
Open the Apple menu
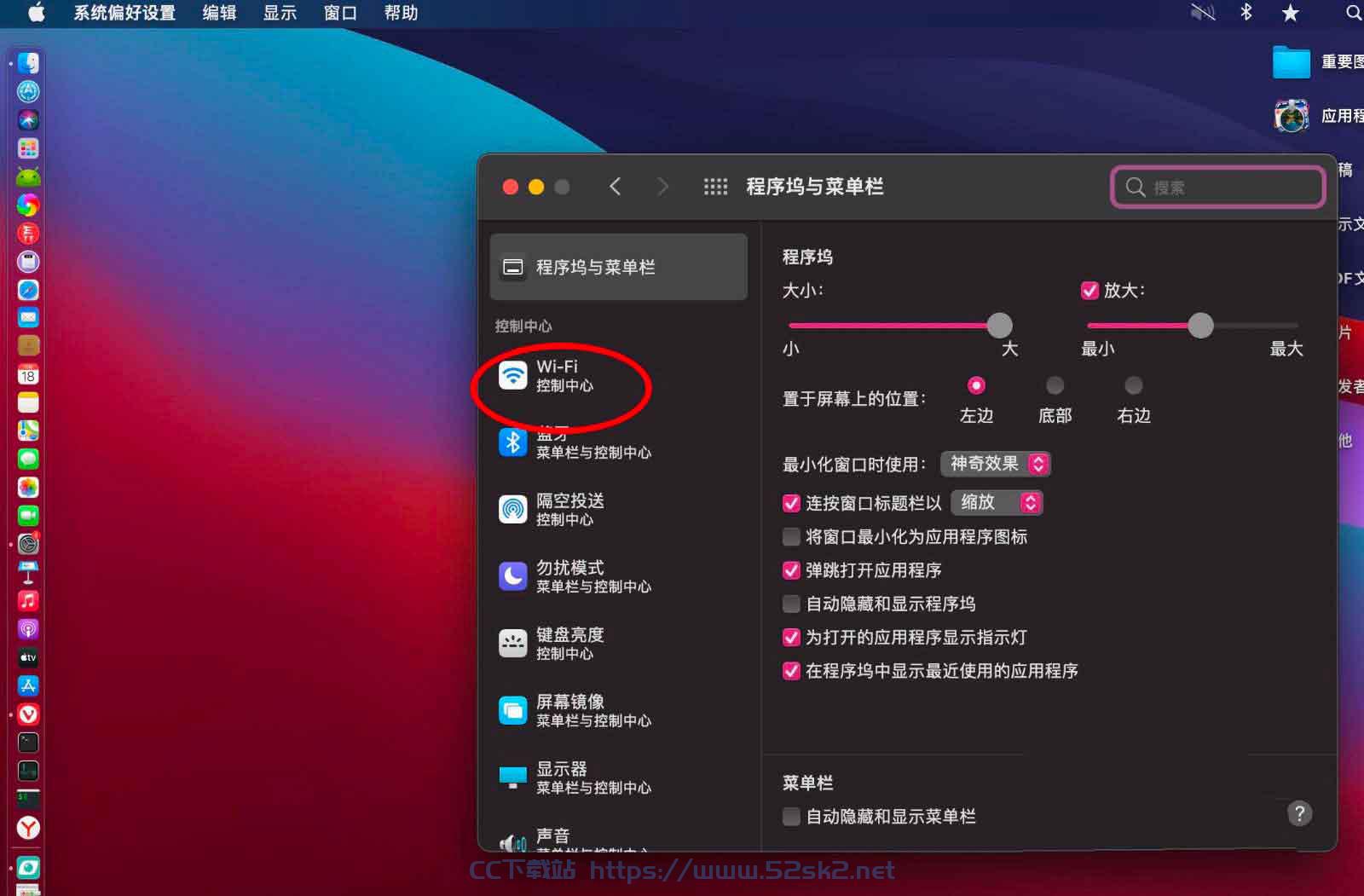(37, 12)
